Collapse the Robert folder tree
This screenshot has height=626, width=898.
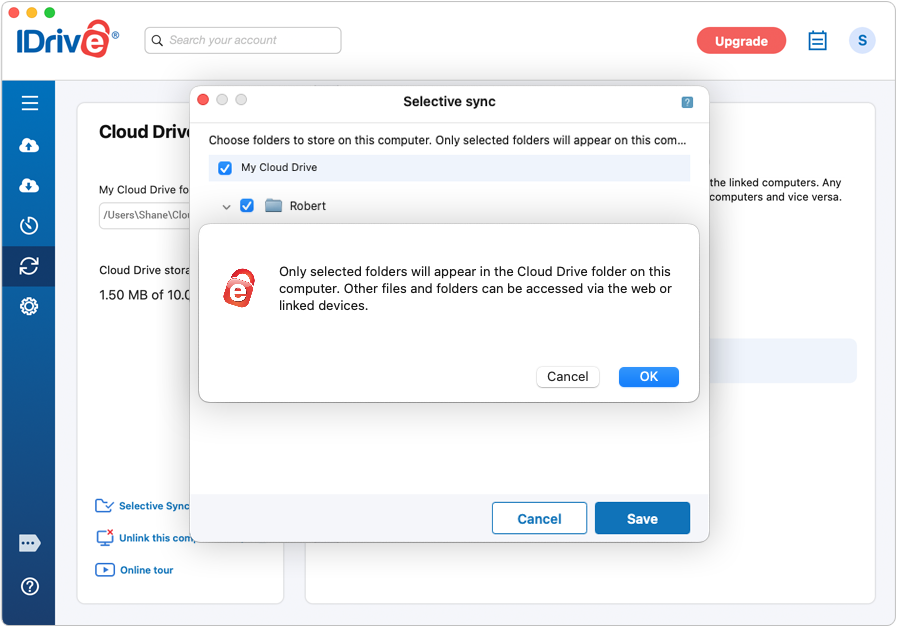pyautogui.click(x=226, y=207)
